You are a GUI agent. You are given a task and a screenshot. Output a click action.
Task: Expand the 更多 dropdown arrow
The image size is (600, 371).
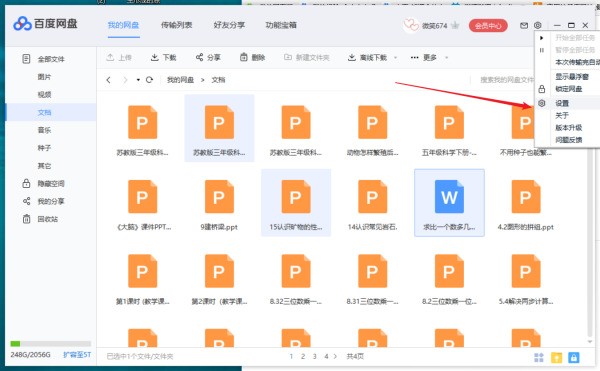[x=446, y=58]
